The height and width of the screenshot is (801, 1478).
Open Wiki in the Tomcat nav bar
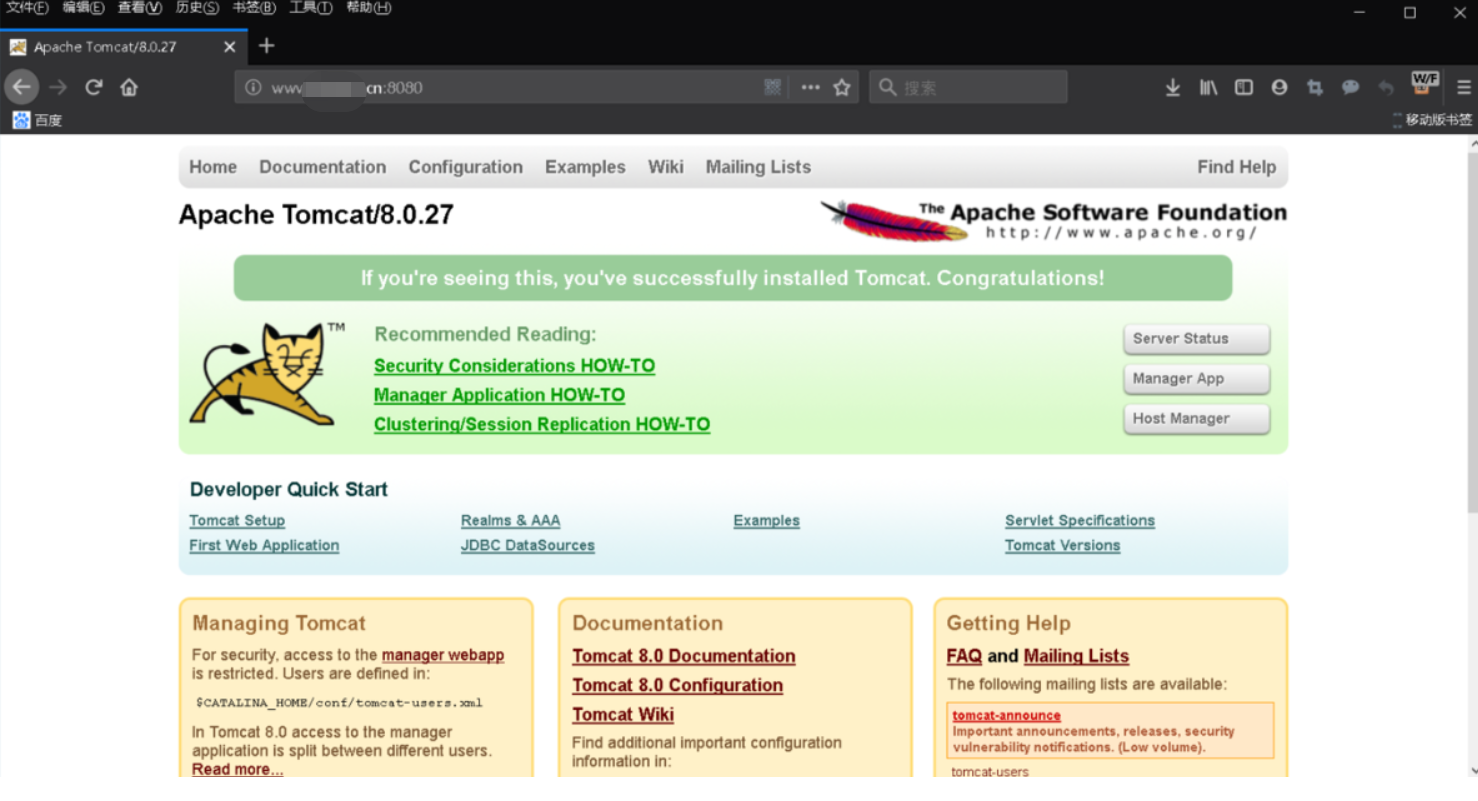pos(666,167)
